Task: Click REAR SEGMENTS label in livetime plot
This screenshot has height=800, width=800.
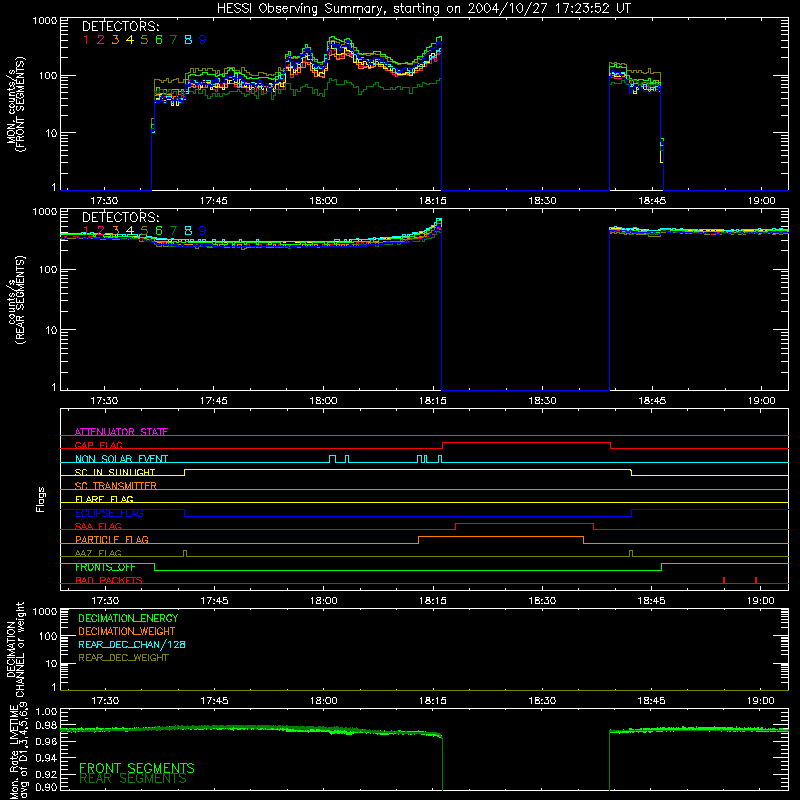Action: (133, 779)
